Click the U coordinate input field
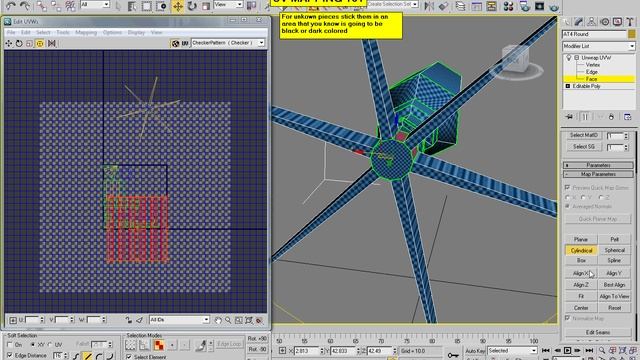640x360 pixels. [31, 320]
